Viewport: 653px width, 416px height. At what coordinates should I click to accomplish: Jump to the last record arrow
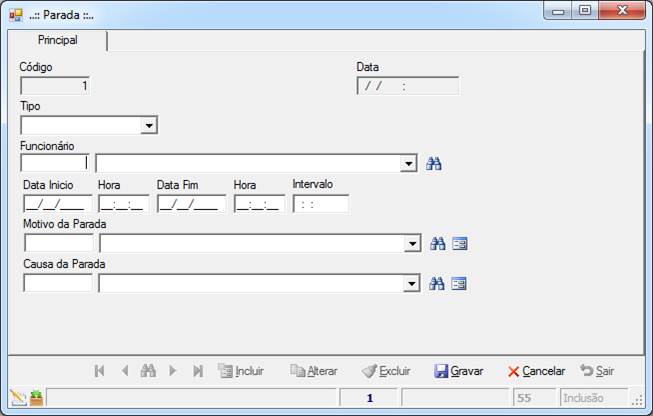[x=198, y=371]
